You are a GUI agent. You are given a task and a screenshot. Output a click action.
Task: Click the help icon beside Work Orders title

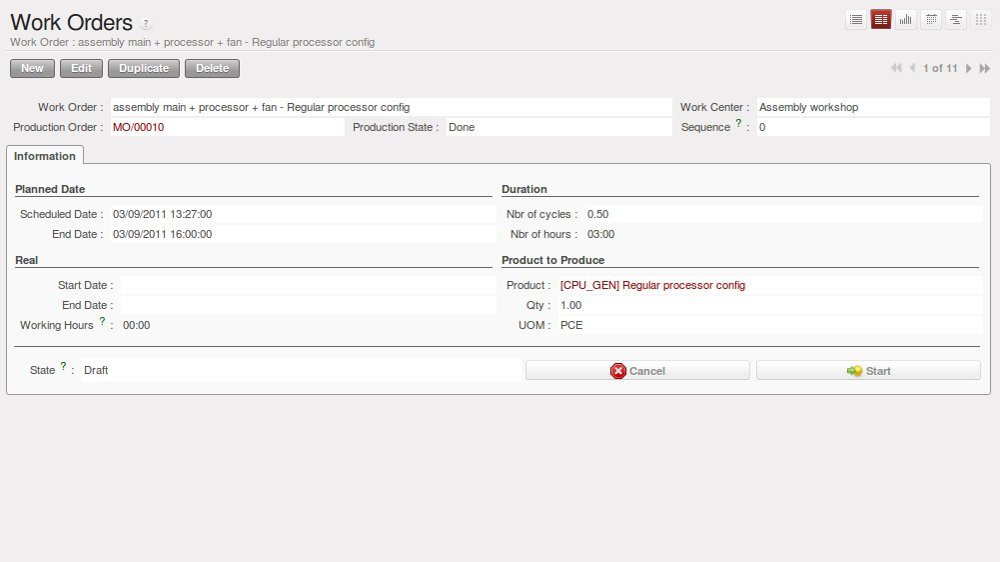click(146, 24)
